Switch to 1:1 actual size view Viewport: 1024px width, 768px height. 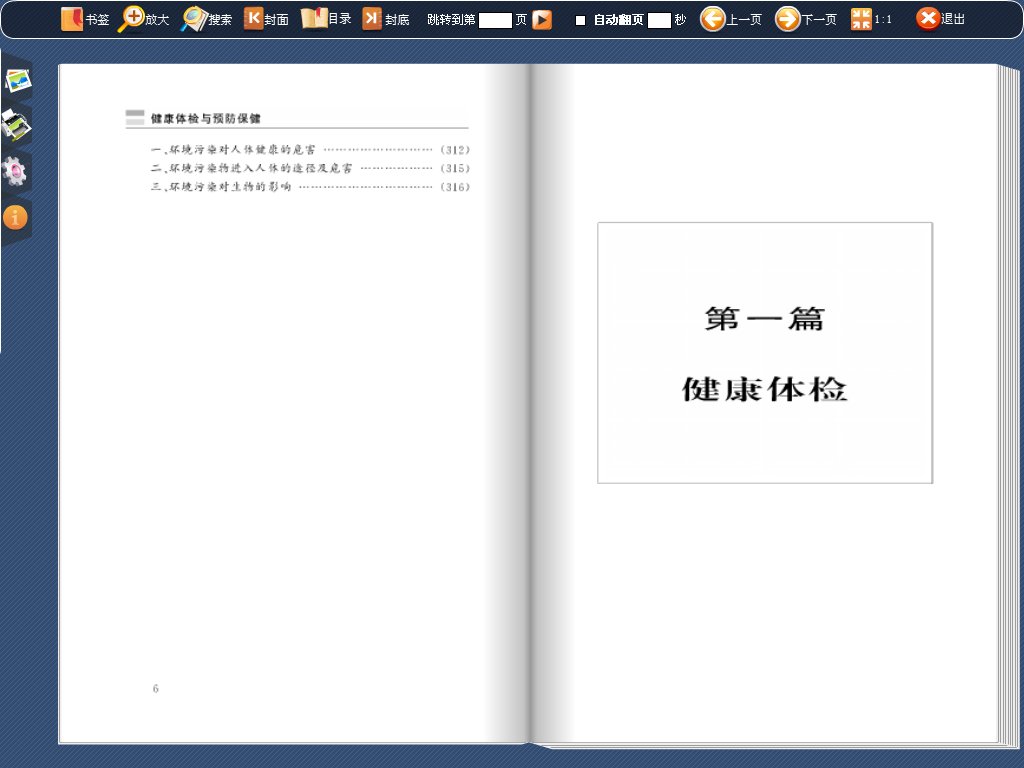871,20
